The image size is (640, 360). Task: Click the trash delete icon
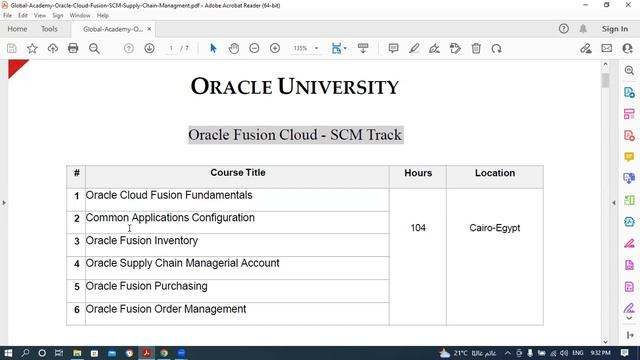pyautogui.click(x=476, y=49)
